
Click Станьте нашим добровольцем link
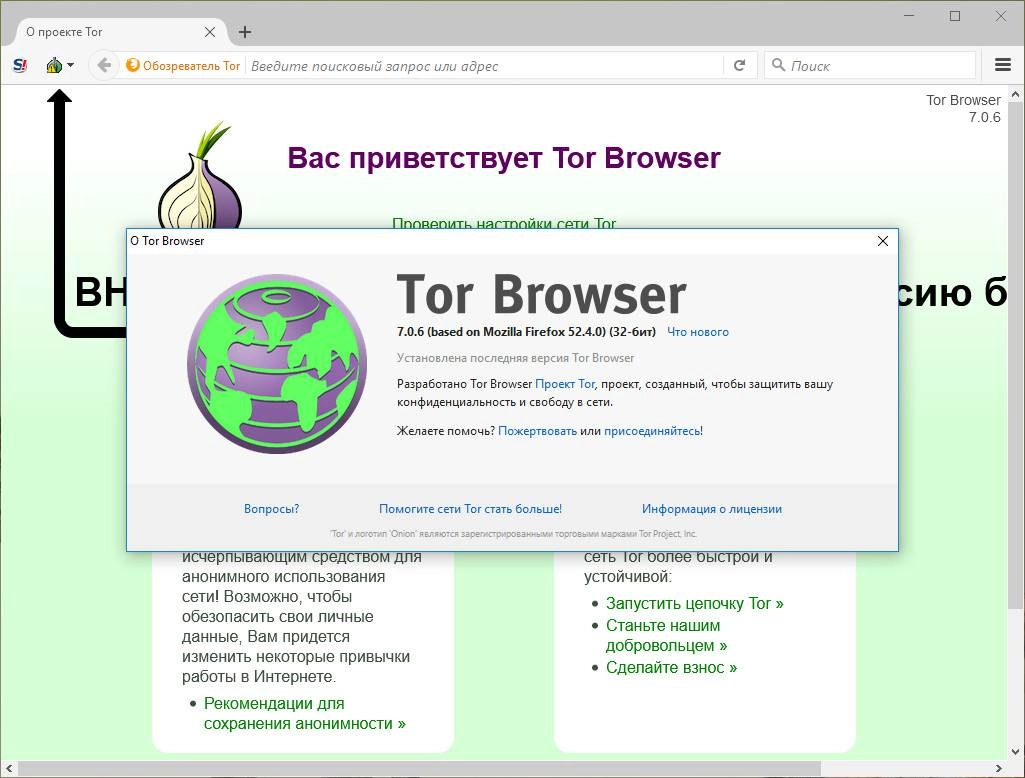point(666,635)
